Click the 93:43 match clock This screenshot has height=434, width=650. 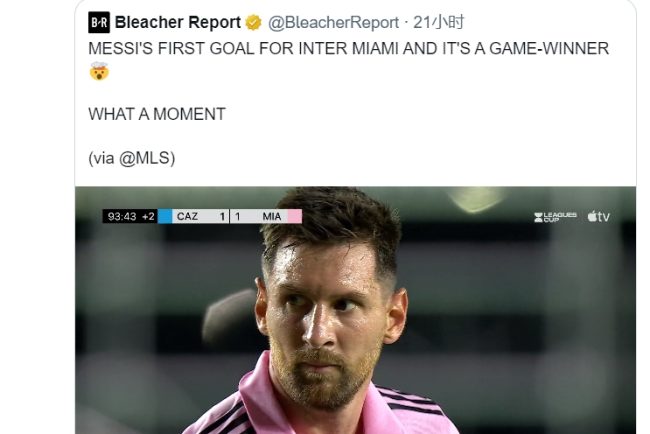[122, 216]
